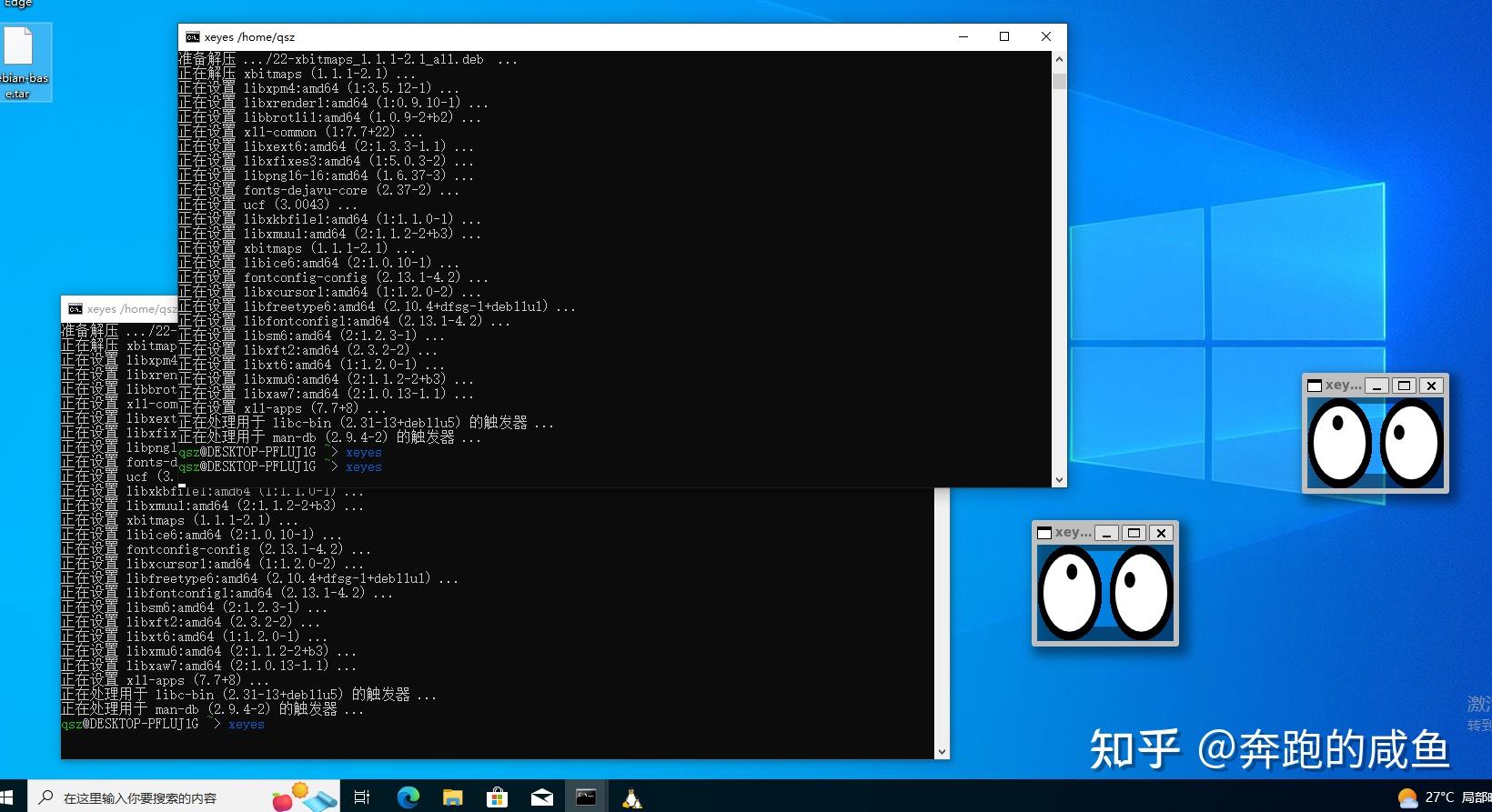The width and height of the screenshot is (1492, 812).
Task: Click the 'fonts-dejavu-core (2.37-2)' line in the front terminal
Action: (x=319, y=190)
